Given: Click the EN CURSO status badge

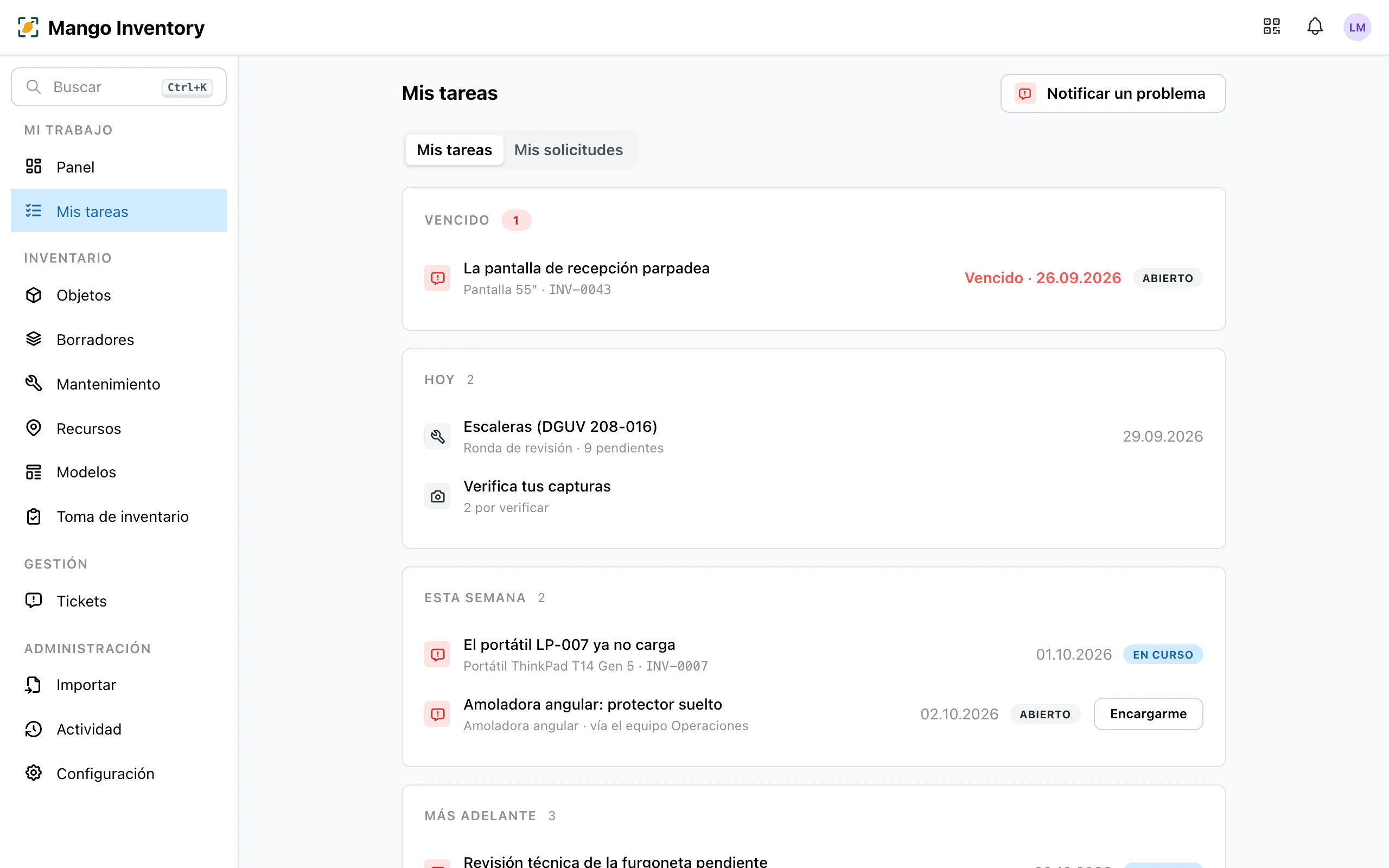Looking at the screenshot, I should pyautogui.click(x=1163, y=654).
